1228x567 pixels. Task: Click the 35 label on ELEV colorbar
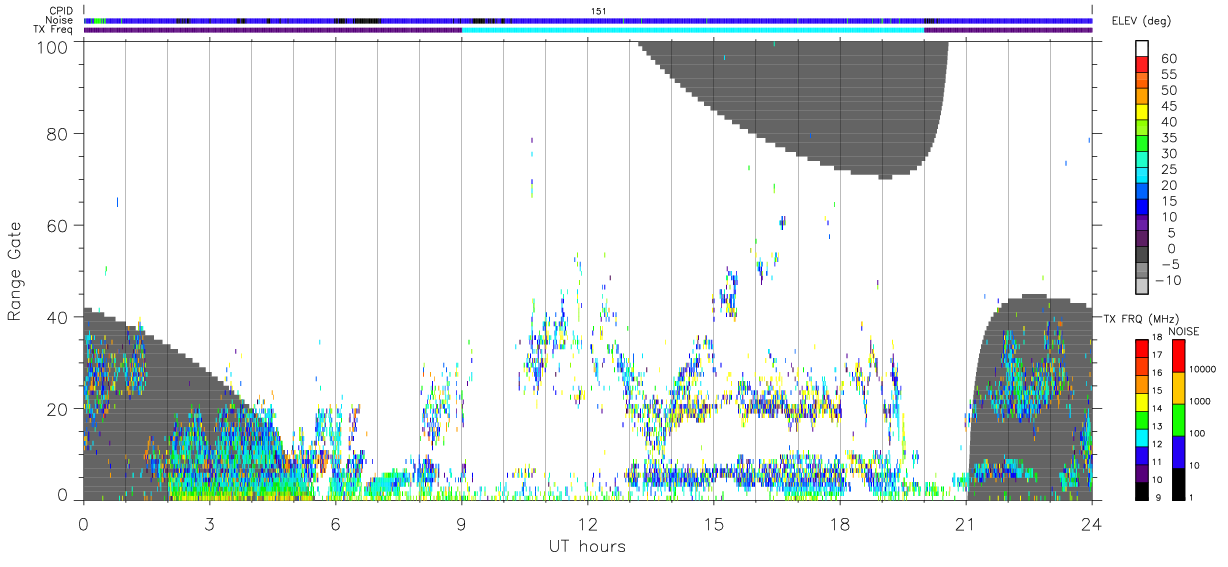pos(1168,138)
